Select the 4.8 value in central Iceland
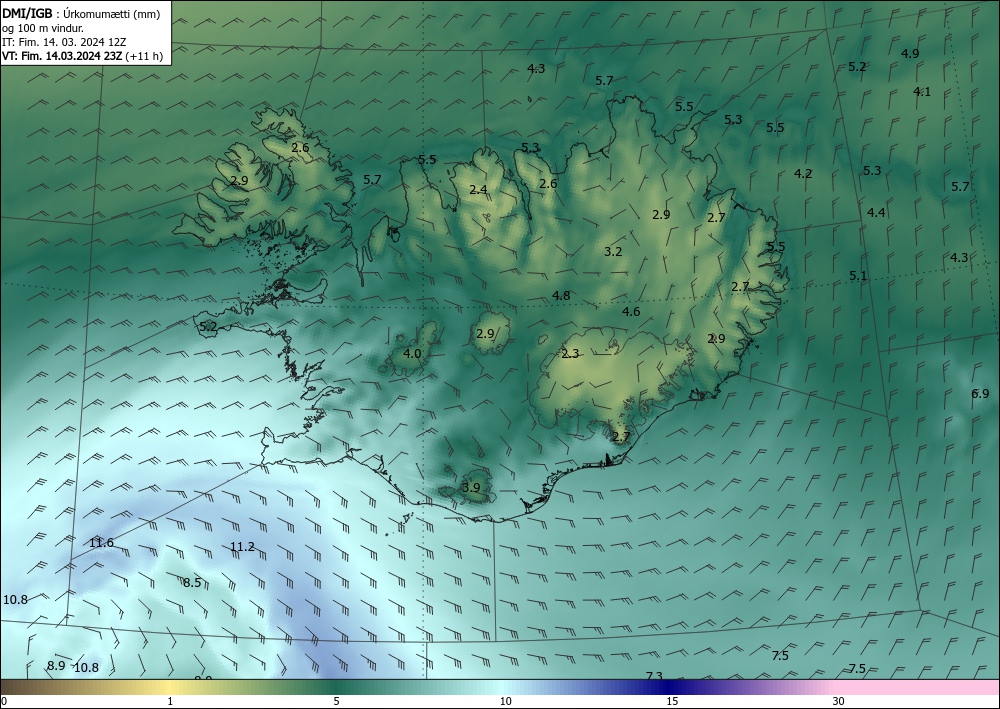The image size is (1000, 709). pos(561,296)
